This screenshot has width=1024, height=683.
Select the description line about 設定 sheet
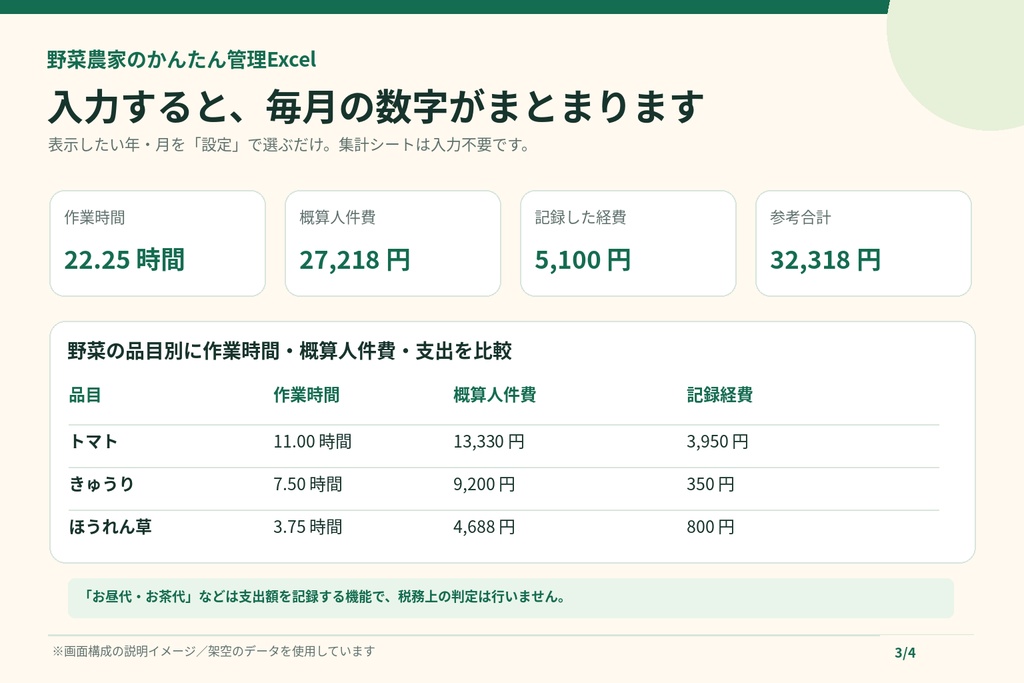(x=289, y=145)
